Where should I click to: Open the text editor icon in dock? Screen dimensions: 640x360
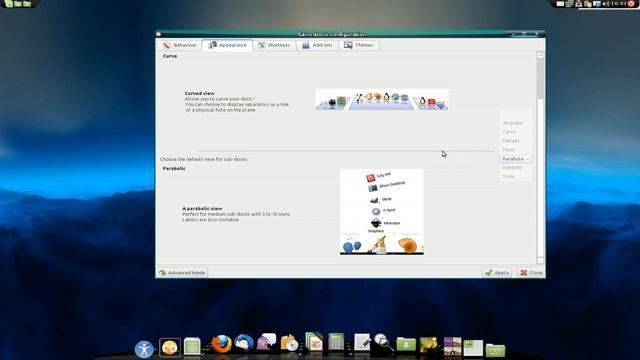point(362,342)
